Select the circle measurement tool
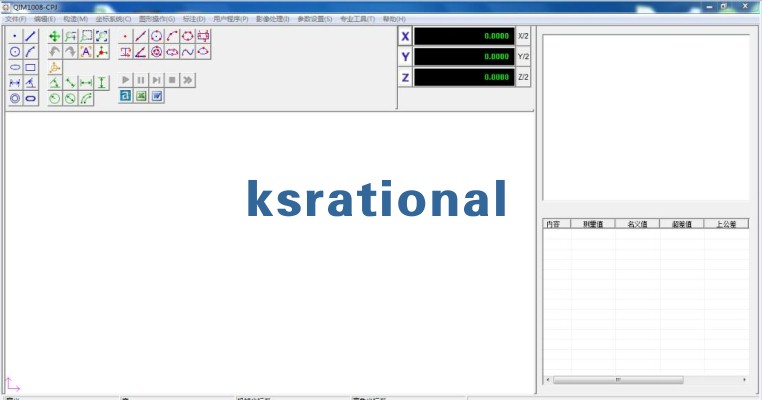Image resolution: width=762 pixels, height=400 pixels. (x=15, y=52)
